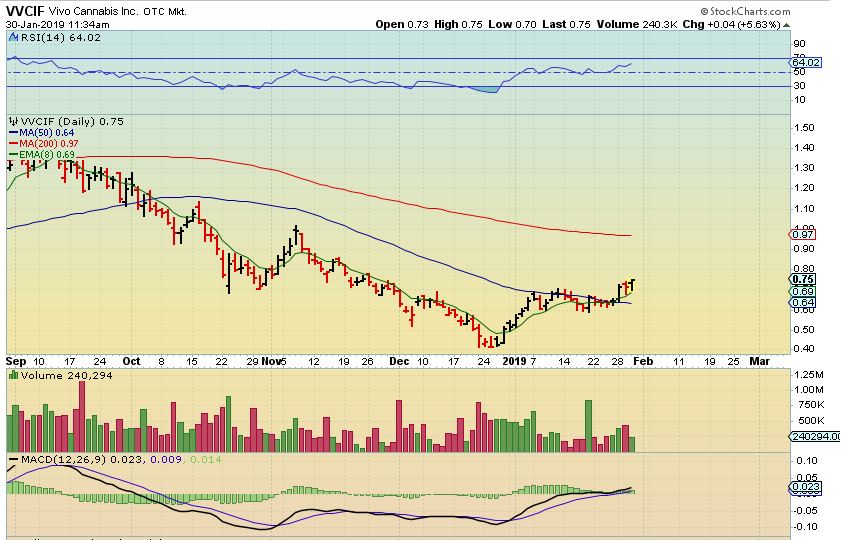Click the OTC Mkt. exchange label

click(x=165, y=11)
